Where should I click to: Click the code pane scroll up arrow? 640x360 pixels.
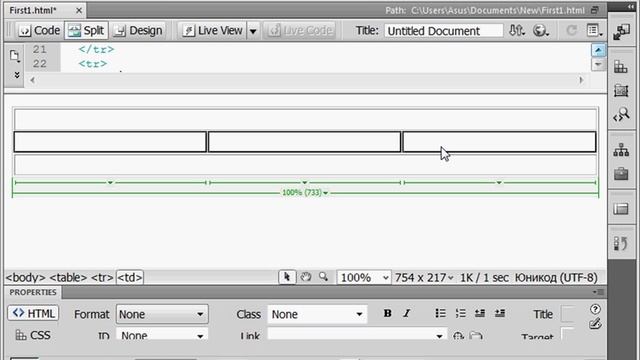tap(598, 50)
